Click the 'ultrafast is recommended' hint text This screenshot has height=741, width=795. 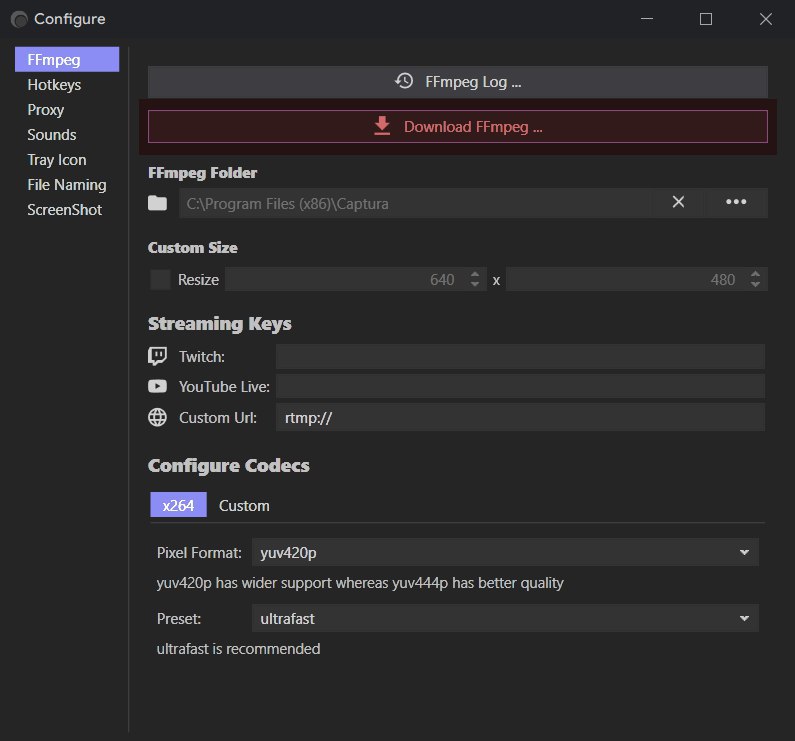pos(238,649)
